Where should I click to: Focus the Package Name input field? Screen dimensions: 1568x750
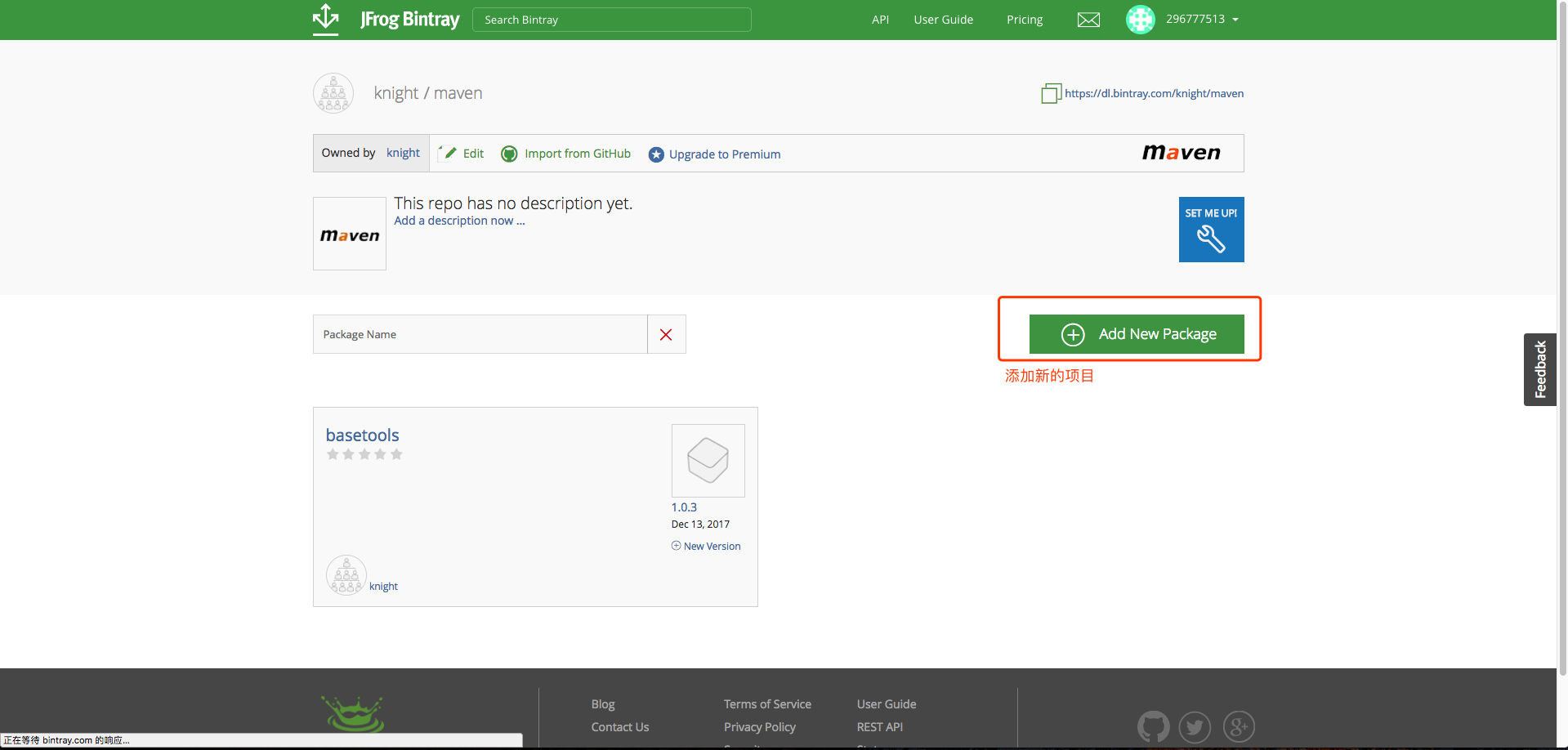point(480,334)
